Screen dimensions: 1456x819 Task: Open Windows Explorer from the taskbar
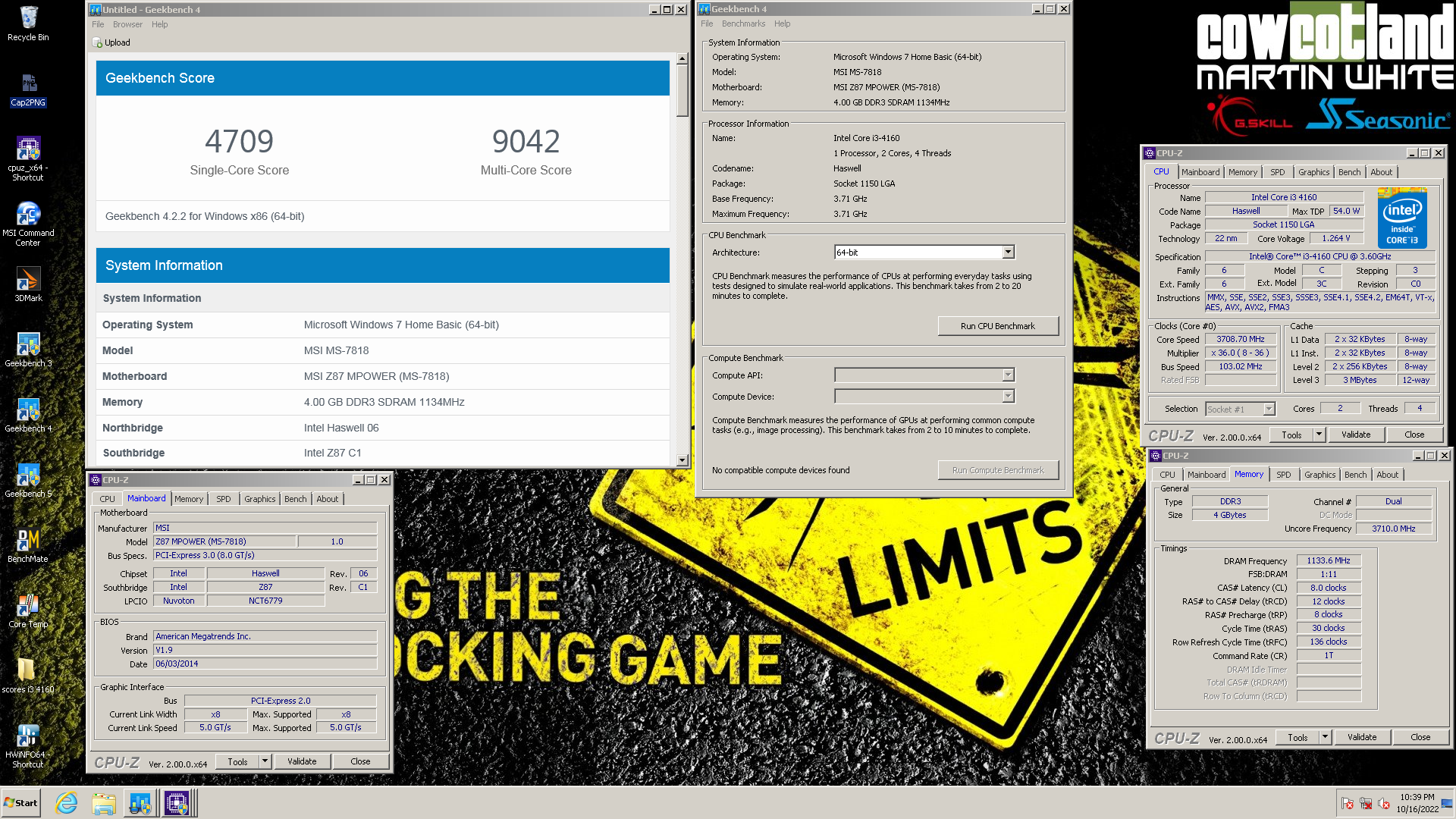[104, 803]
